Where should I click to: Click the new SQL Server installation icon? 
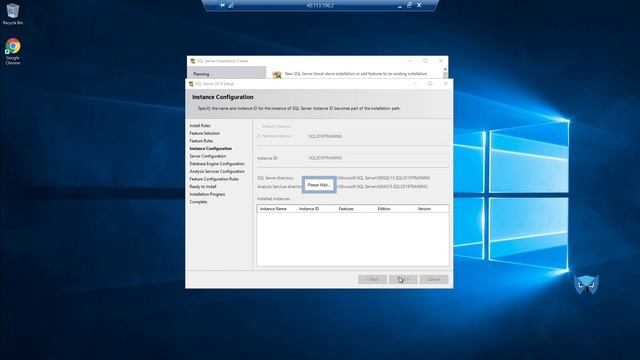[x=277, y=75]
